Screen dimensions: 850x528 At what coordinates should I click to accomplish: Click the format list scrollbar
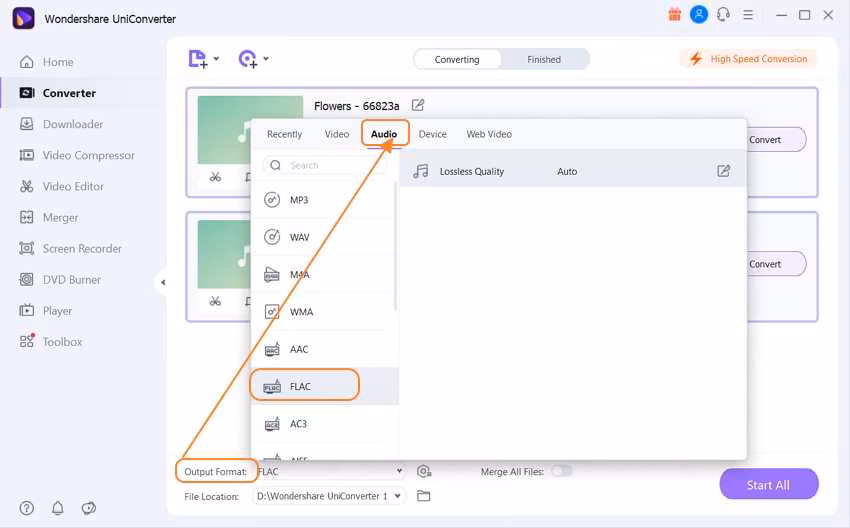[396, 247]
